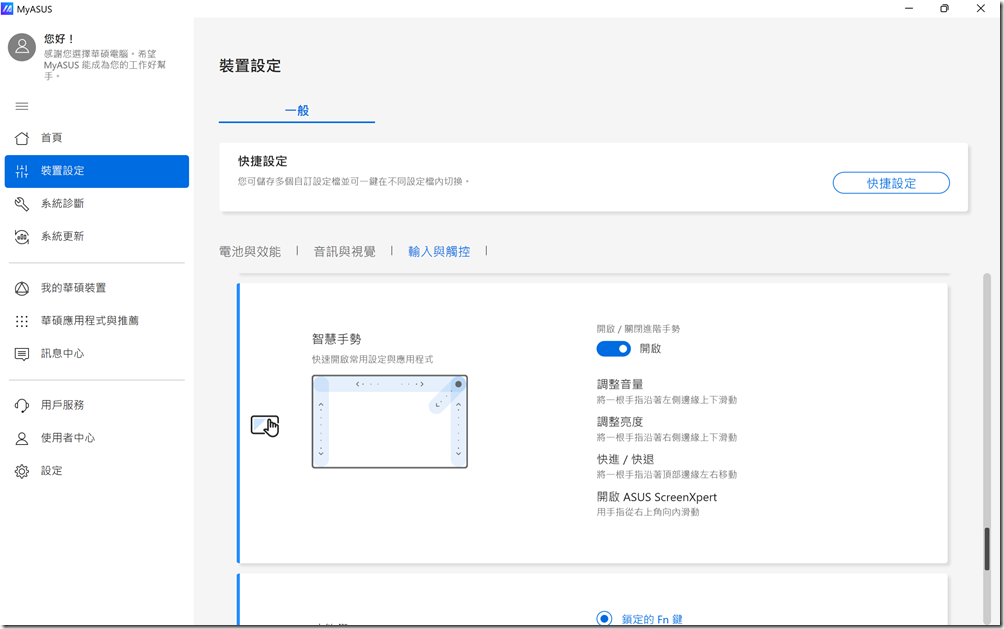Open 系統更新 update icon
Screen dimensions: 1004x629
(22, 237)
